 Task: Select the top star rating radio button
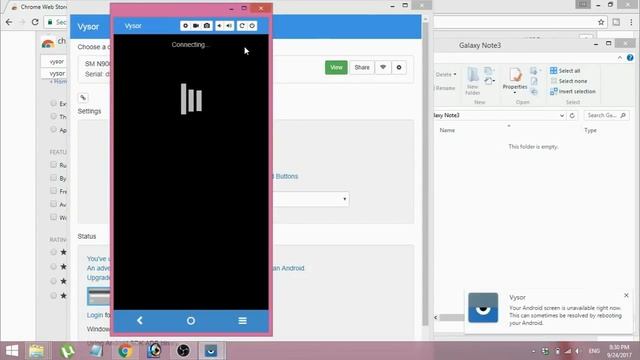point(53,252)
